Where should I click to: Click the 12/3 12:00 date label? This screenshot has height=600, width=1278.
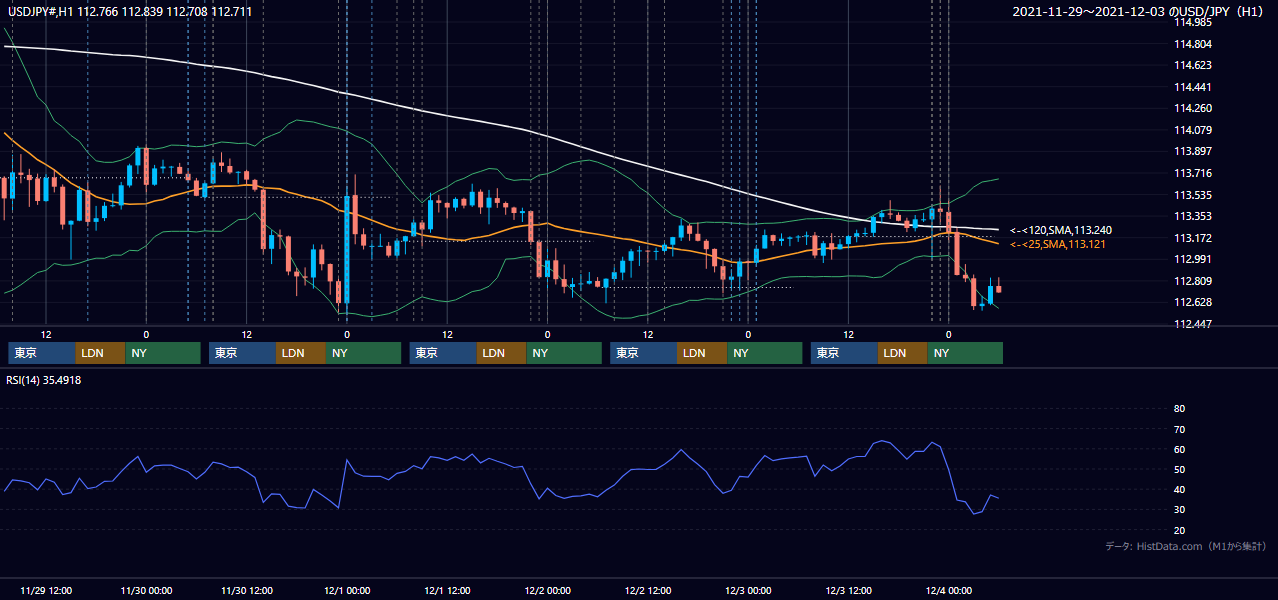coord(848,590)
